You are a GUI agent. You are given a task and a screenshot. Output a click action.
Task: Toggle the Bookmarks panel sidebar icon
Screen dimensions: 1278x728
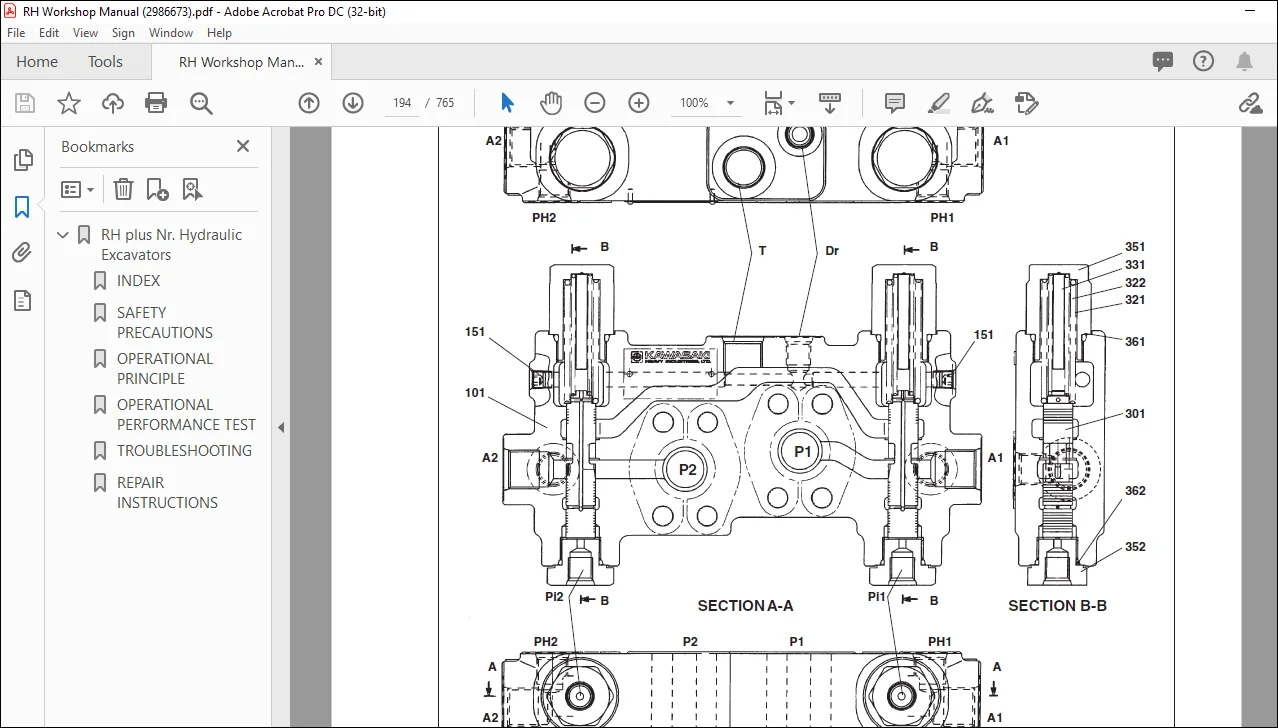click(22, 207)
